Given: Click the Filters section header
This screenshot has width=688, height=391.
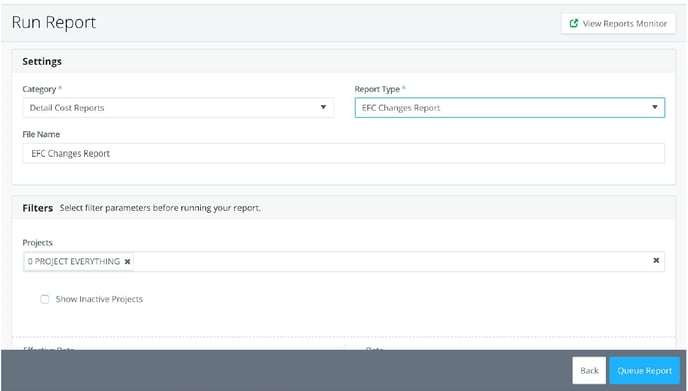Looking at the screenshot, I should pyautogui.click(x=38, y=208).
